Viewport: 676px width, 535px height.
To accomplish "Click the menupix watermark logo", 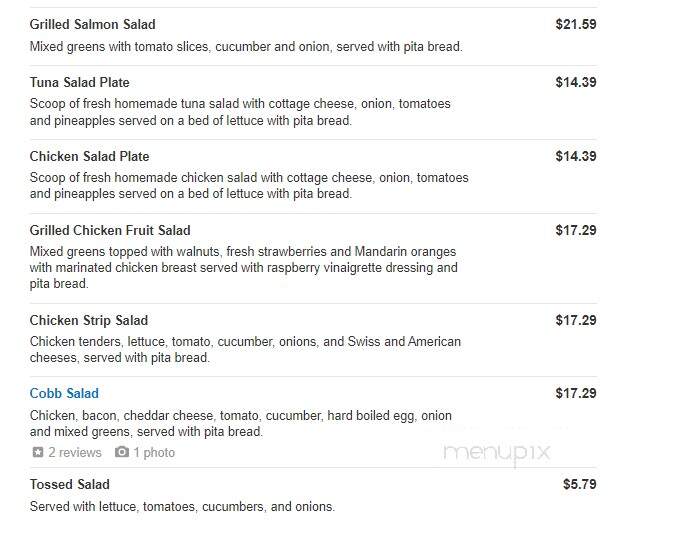I will click(497, 454).
